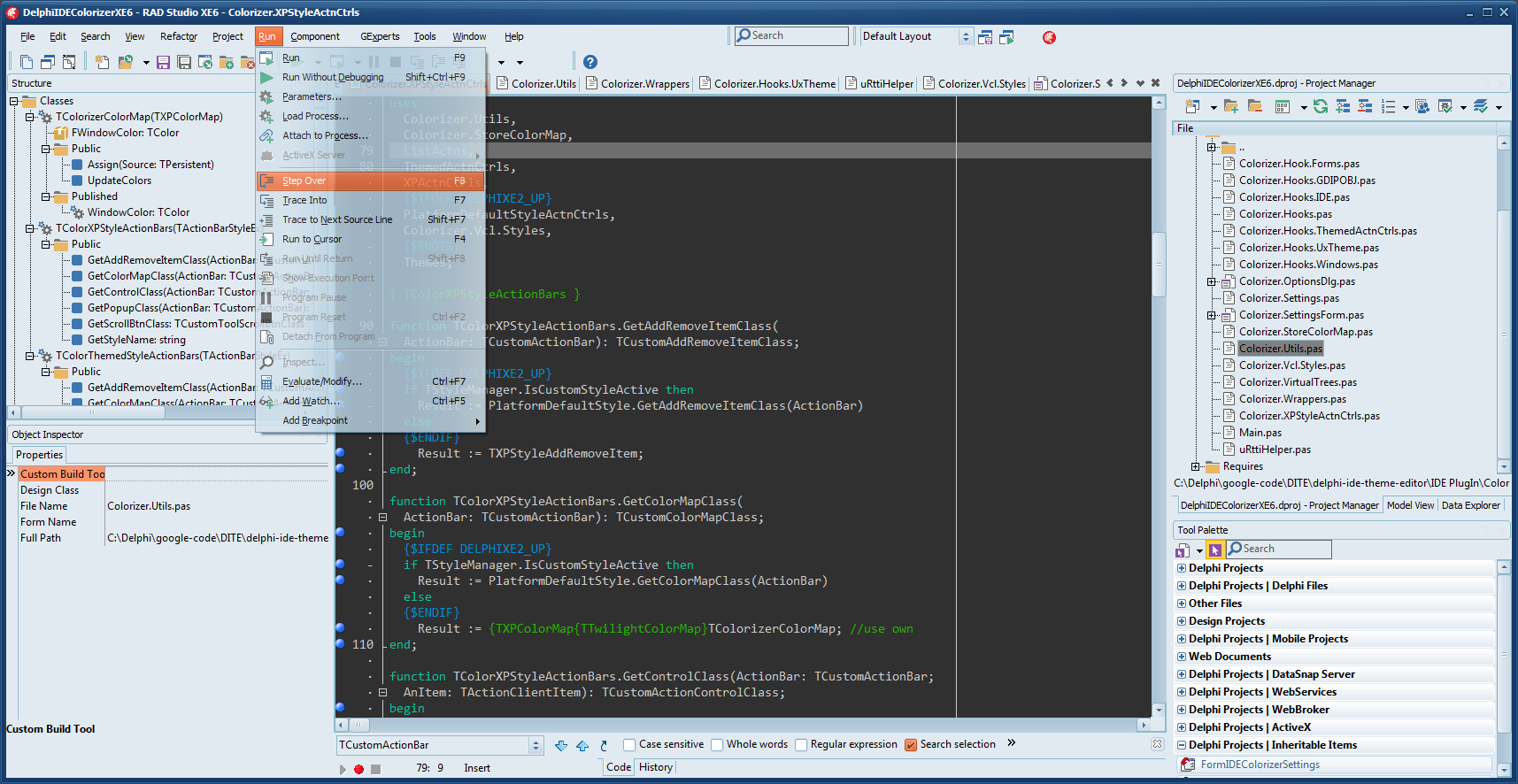This screenshot has height=784, width=1518.
Task: Click the red record macro button
Action: [x=358, y=769]
